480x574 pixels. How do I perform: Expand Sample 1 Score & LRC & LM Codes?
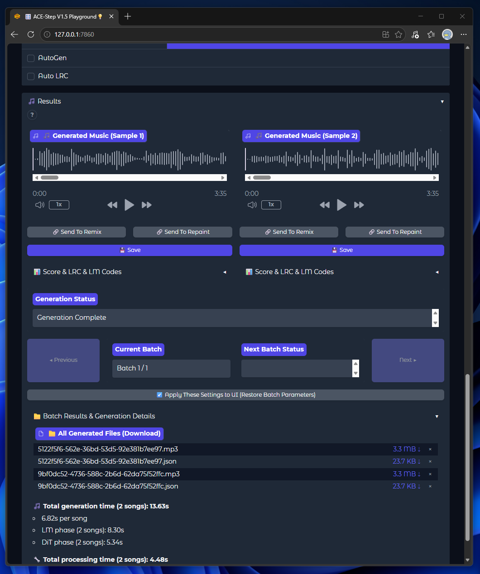tap(225, 272)
